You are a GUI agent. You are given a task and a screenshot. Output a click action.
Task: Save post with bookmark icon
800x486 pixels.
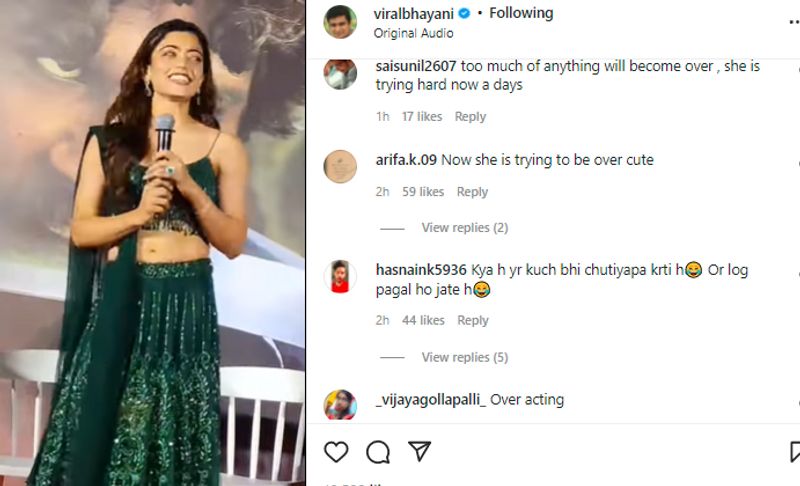(x=795, y=452)
